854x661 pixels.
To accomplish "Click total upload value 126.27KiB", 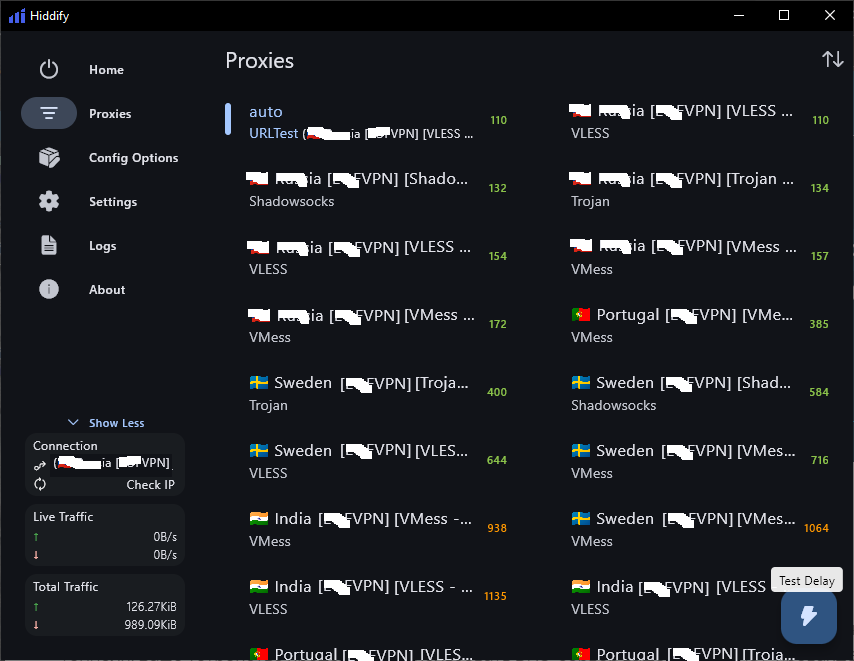I will click(x=151, y=607).
